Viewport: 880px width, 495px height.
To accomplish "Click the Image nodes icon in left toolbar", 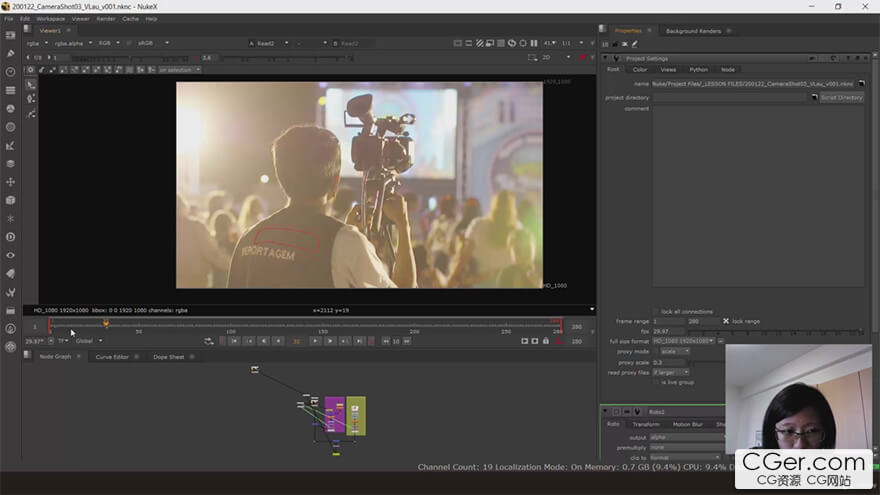I will point(10,36).
